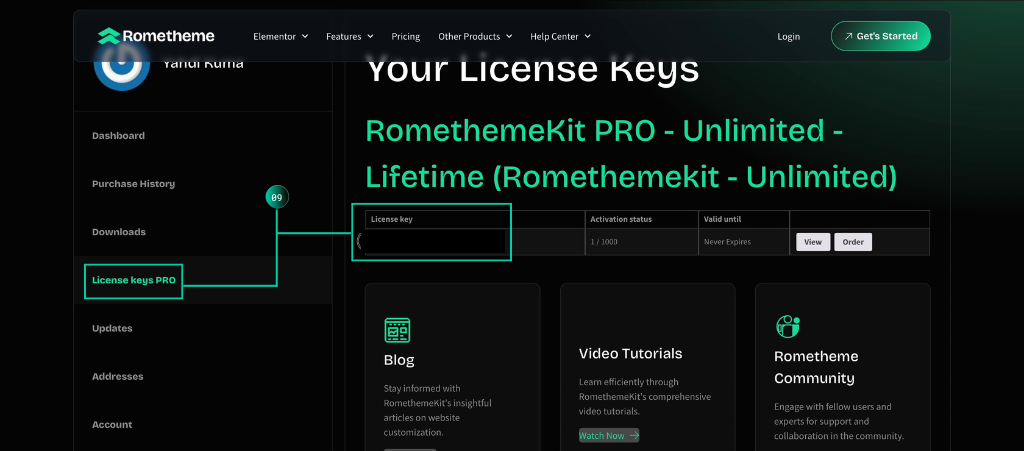Go to Downloads section
The width and height of the screenshot is (1024, 451).
click(x=119, y=232)
